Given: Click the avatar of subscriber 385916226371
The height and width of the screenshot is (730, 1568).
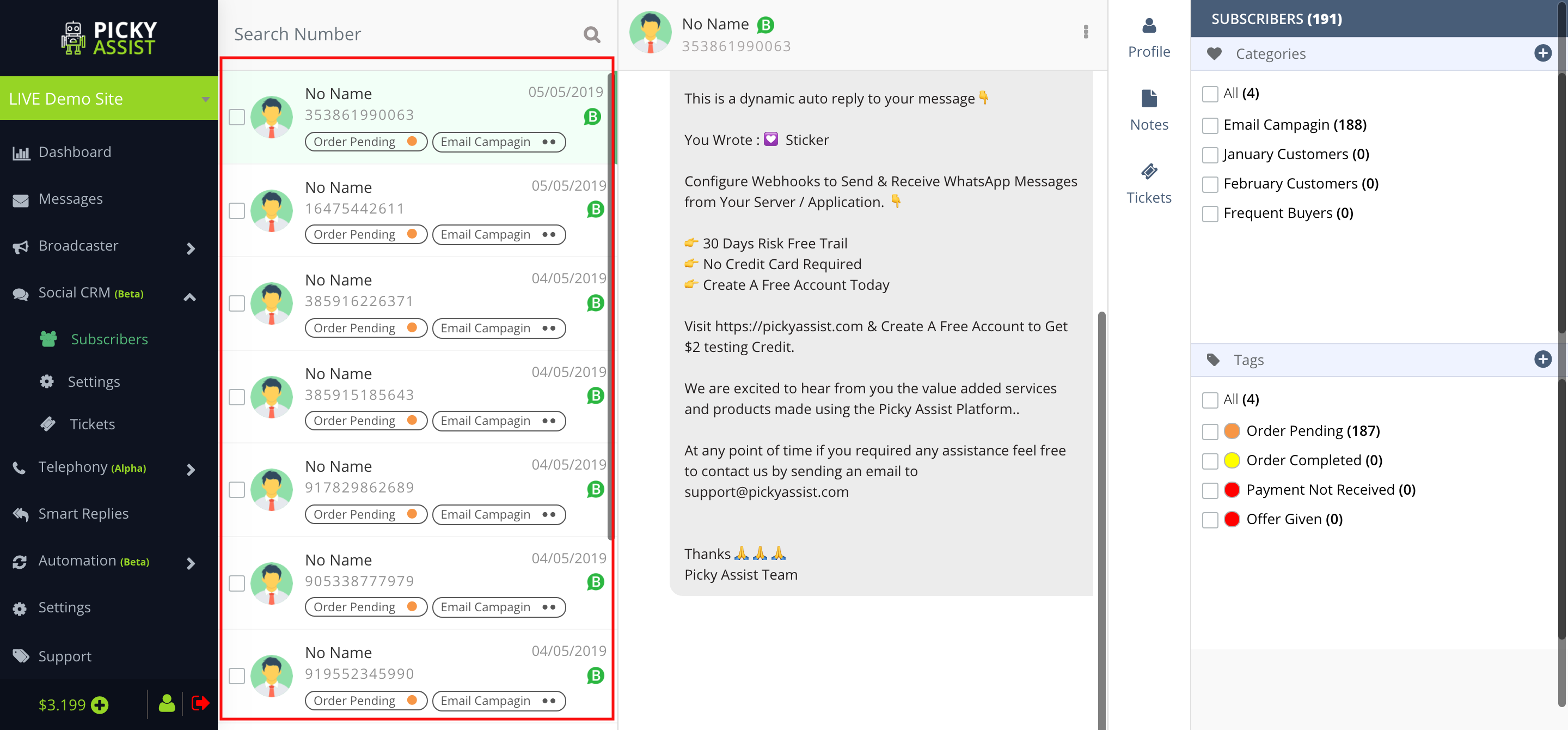Looking at the screenshot, I should click(272, 303).
